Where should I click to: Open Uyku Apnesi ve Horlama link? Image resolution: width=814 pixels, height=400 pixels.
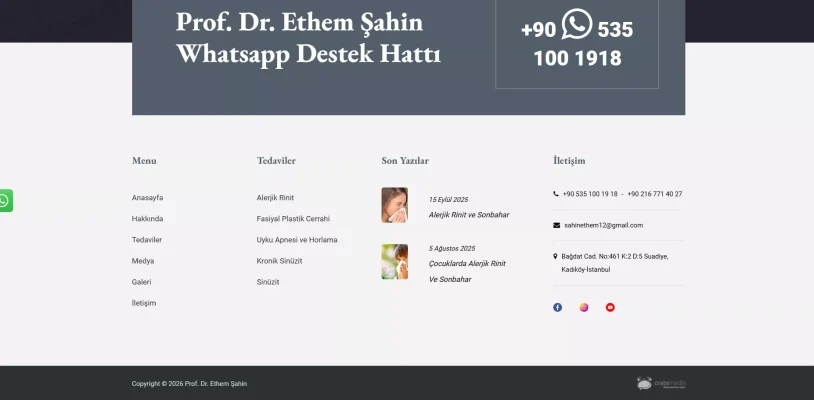[x=297, y=240]
